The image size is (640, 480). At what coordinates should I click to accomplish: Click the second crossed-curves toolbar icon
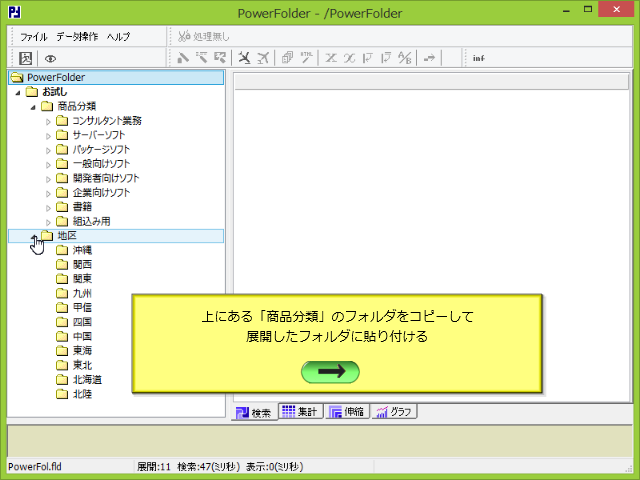(x=349, y=58)
